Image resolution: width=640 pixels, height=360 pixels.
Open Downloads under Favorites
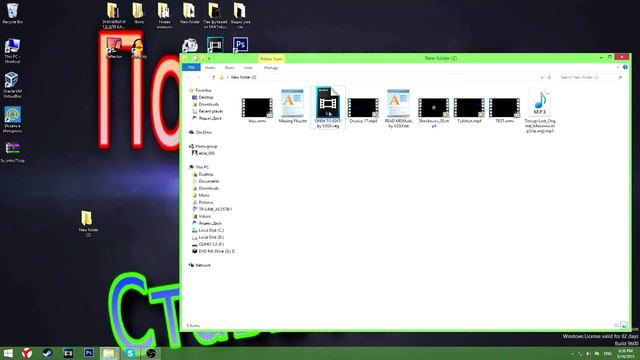click(x=209, y=104)
